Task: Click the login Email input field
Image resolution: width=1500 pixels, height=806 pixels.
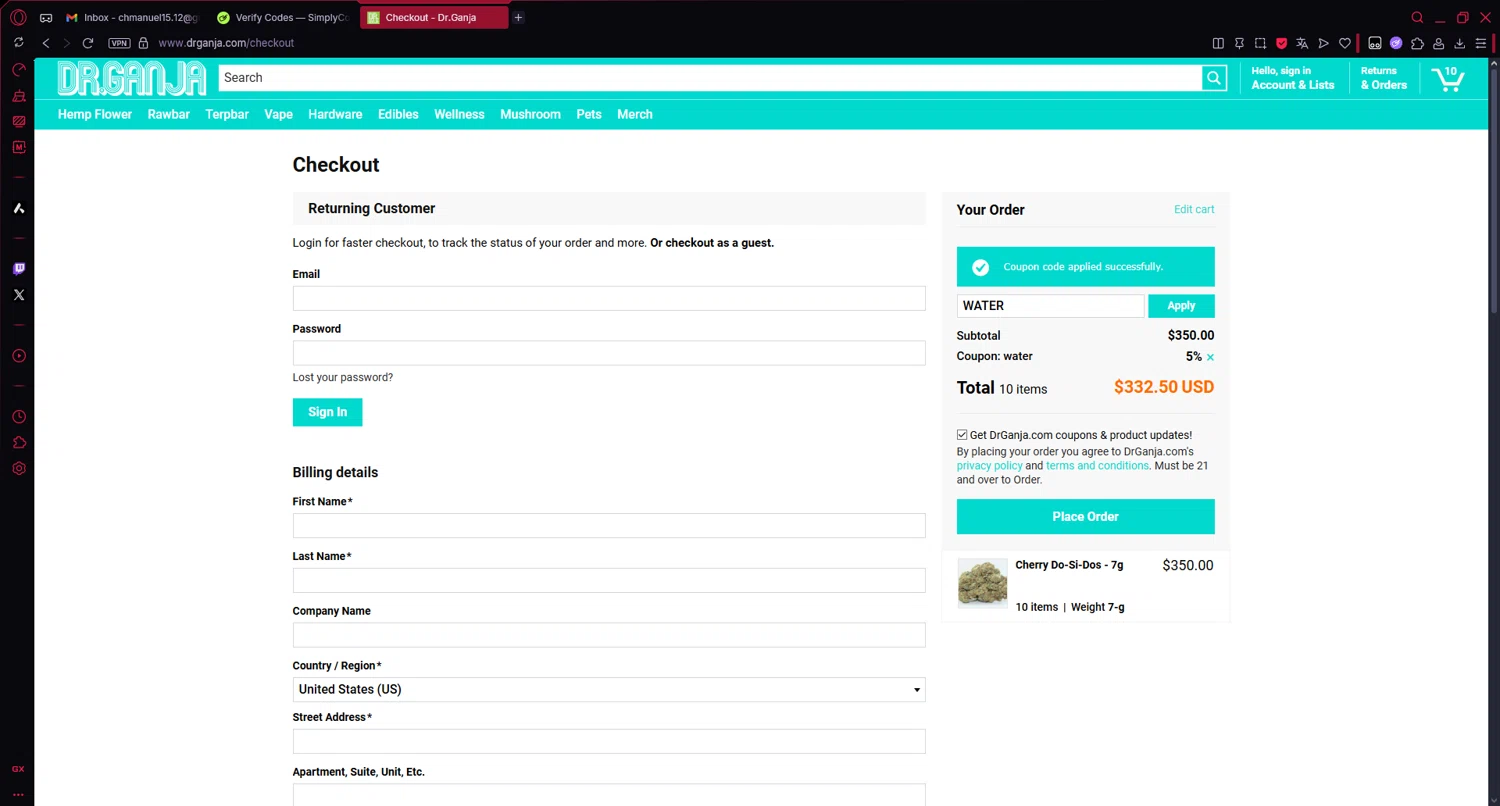Action: pos(609,298)
